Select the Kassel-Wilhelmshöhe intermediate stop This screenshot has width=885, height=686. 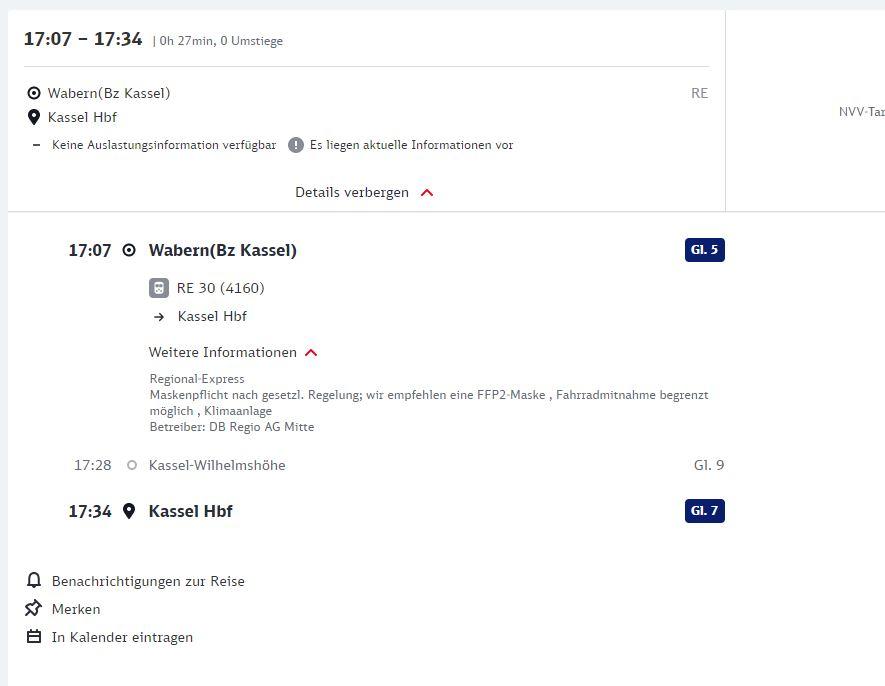coord(217,465)
